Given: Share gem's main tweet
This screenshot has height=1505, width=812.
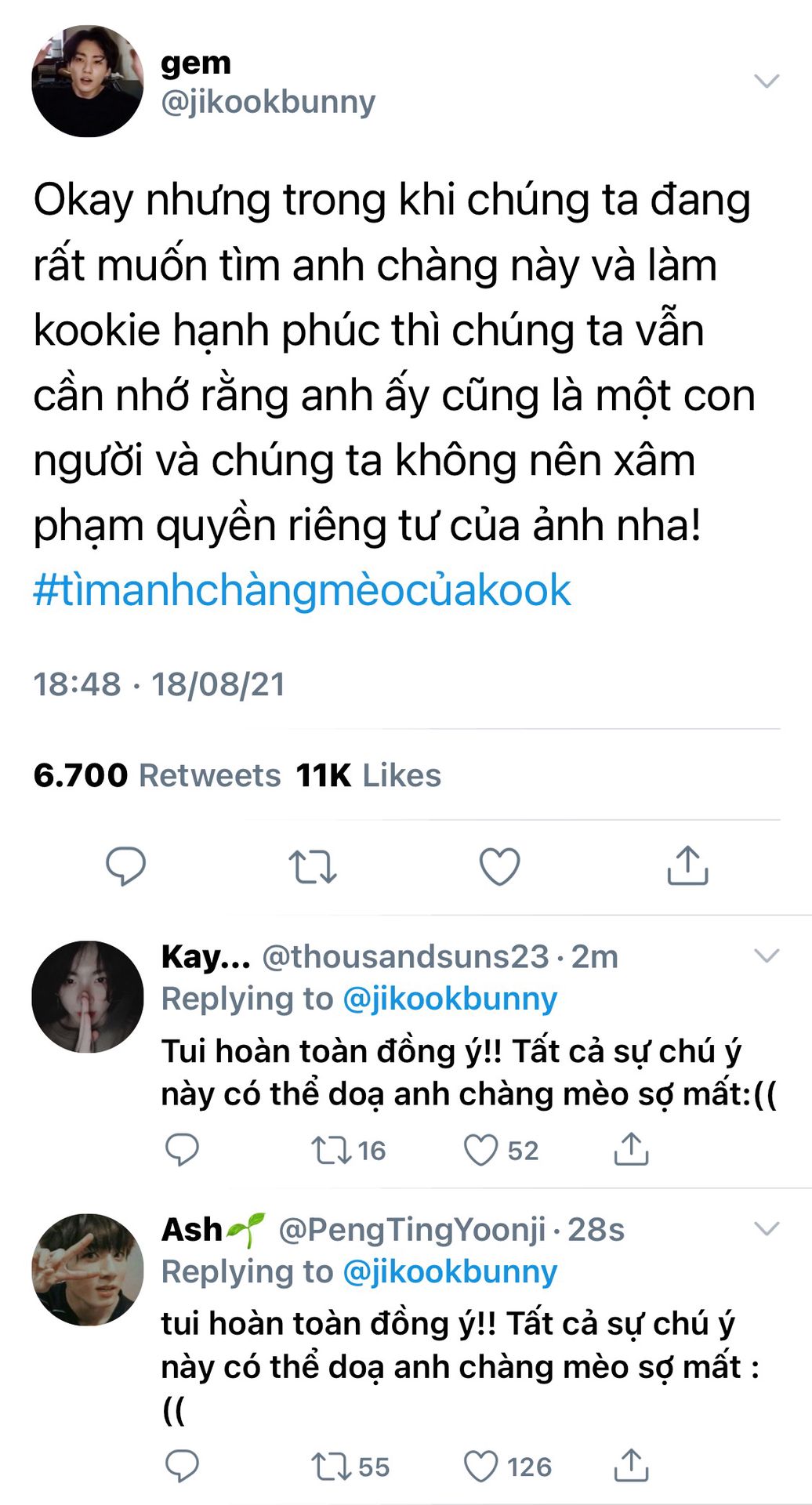Looking at the screenshot, I should click(687, 865).
